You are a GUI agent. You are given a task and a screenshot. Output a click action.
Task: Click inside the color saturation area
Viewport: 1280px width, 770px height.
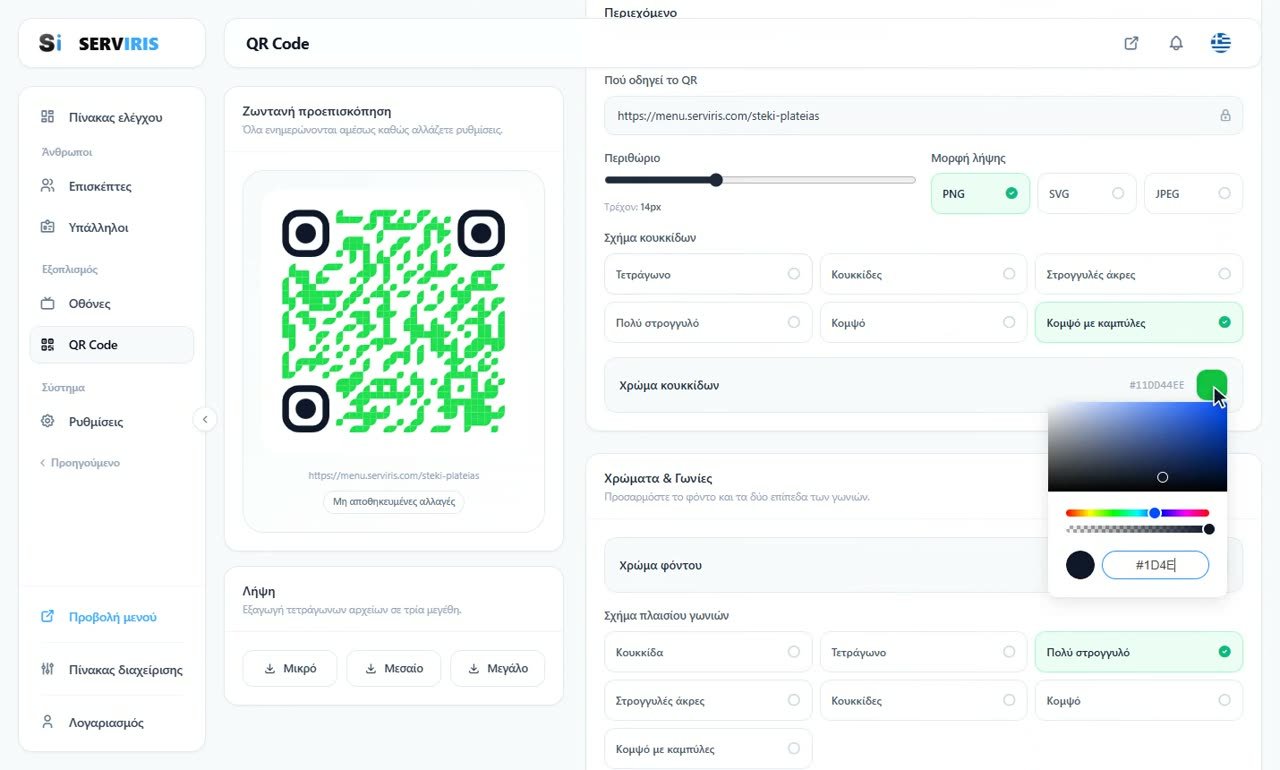point(1137,446)
